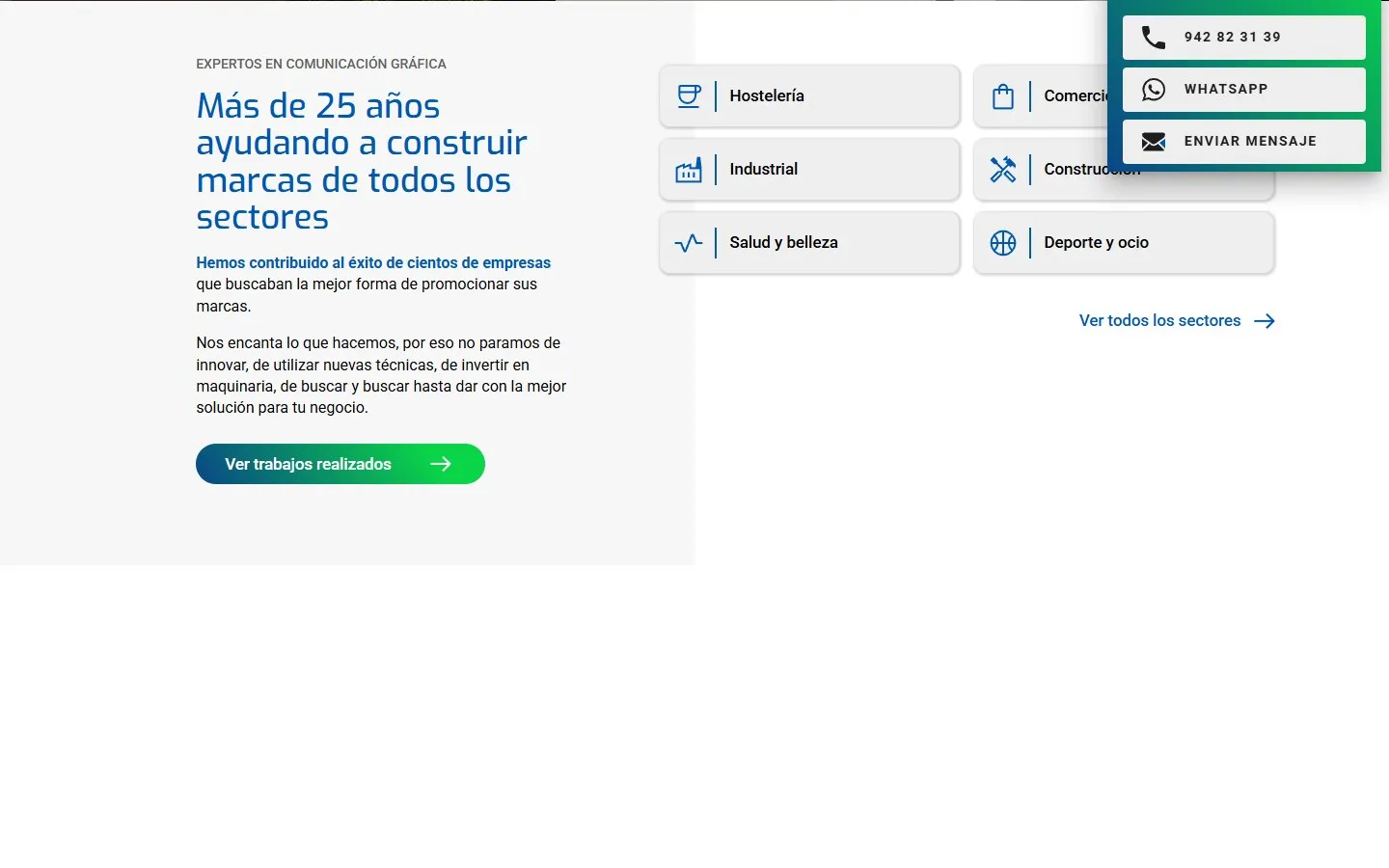Open the Industrial sector card

coord(809,170)
